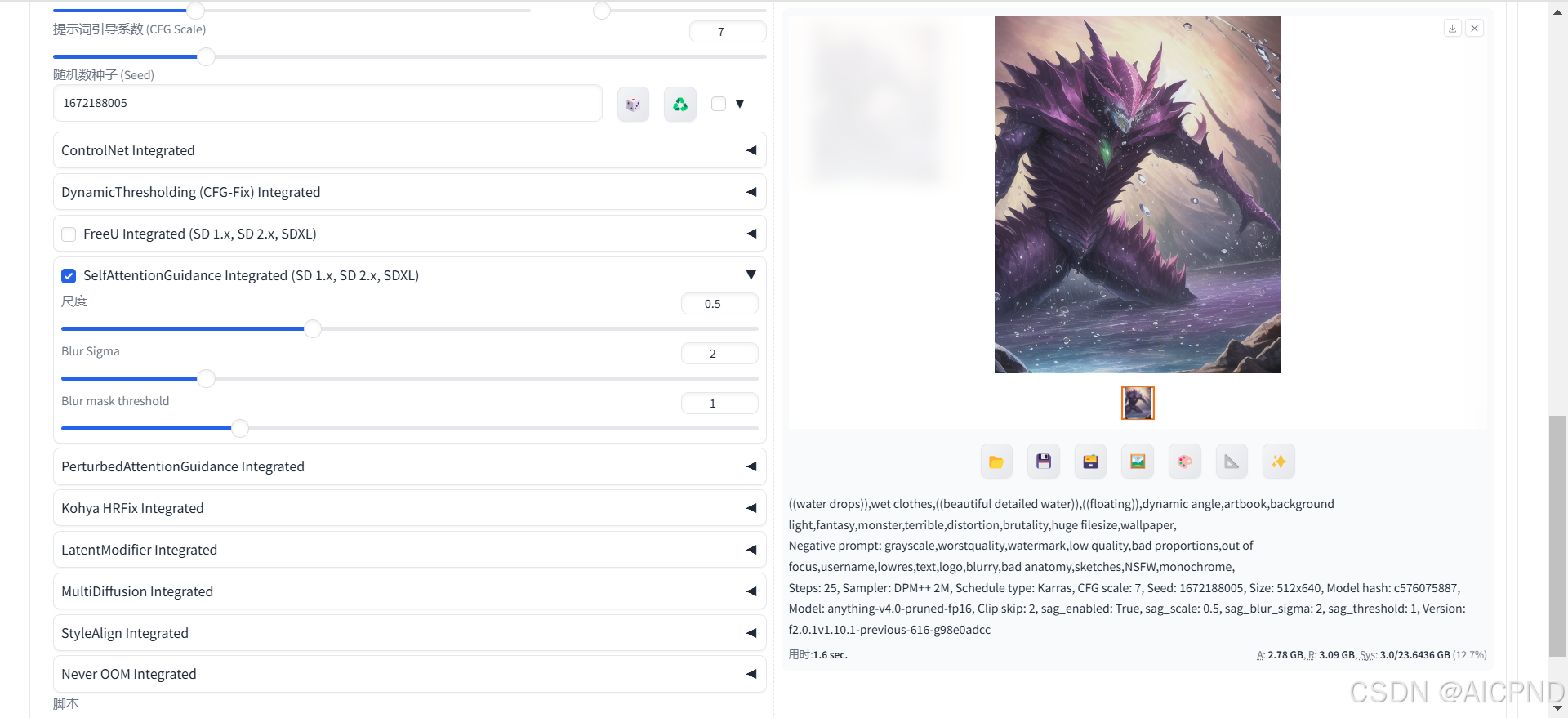Send image to img2img picture icon
This screenshot has width=1568, height=718.
1138,462
